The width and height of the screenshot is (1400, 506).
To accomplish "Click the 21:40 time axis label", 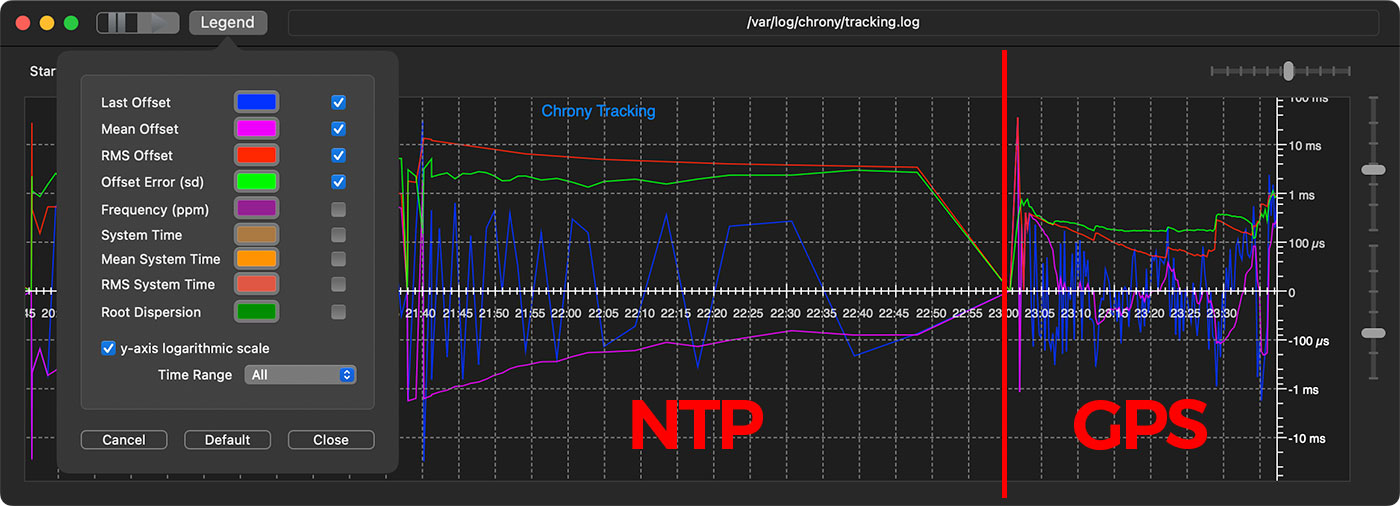I will tap(421, 313).
